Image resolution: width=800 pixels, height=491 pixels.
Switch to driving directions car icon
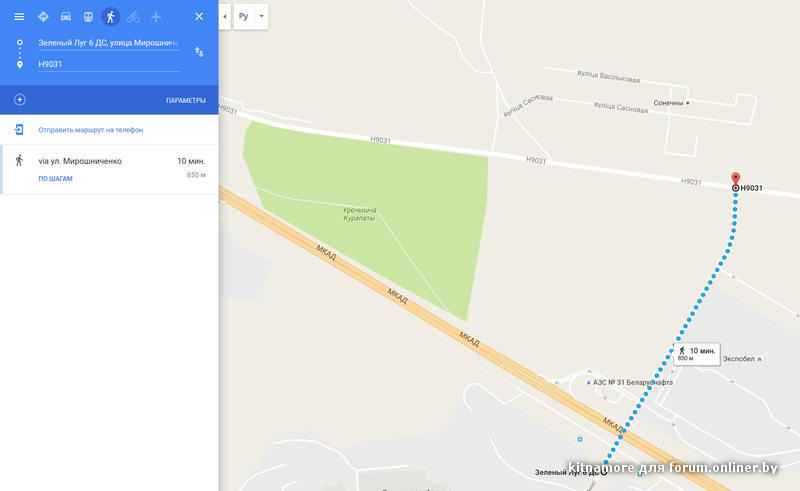point(66,17)
